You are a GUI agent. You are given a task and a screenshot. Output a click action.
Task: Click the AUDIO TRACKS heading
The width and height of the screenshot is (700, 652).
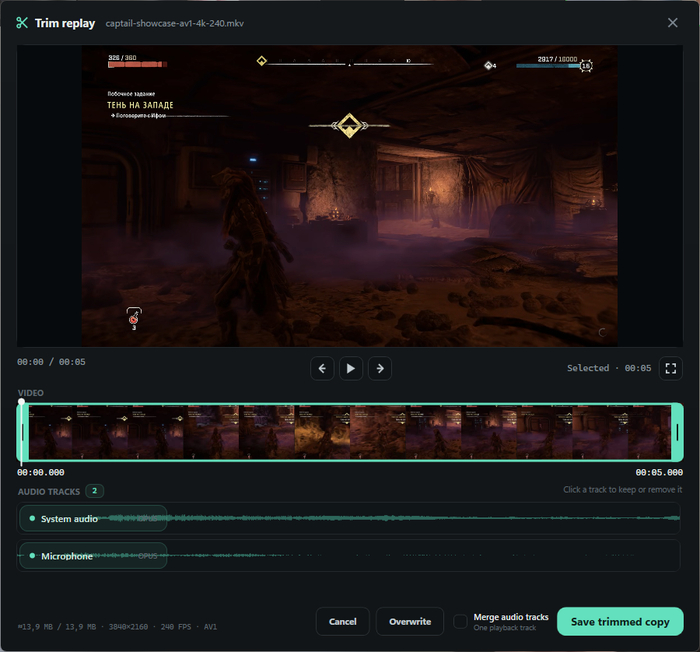point(49,492)
